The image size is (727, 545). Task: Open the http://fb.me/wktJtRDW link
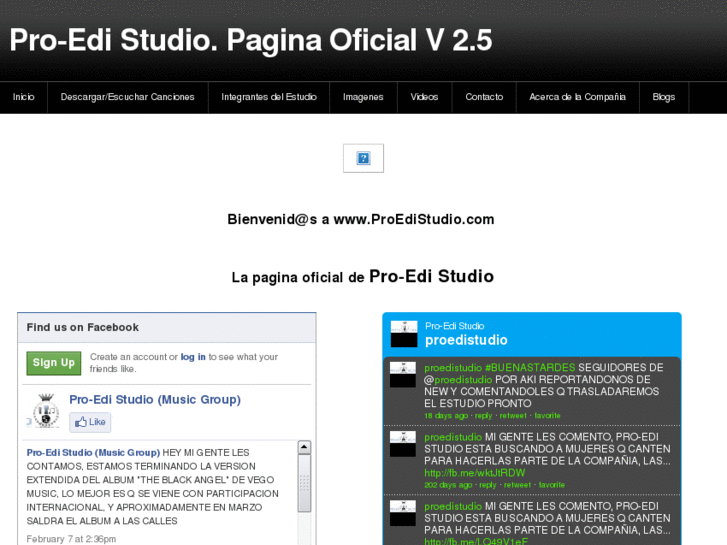tap(475, 473)
